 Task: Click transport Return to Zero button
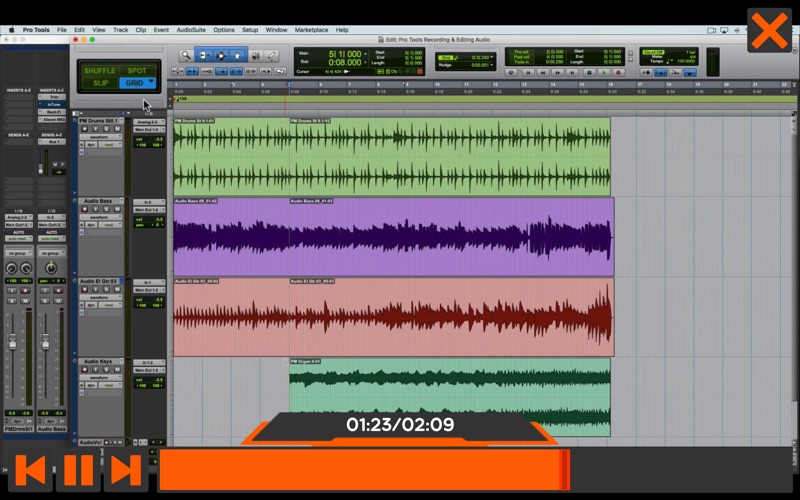pyautogui.click(x=528, y=73)
